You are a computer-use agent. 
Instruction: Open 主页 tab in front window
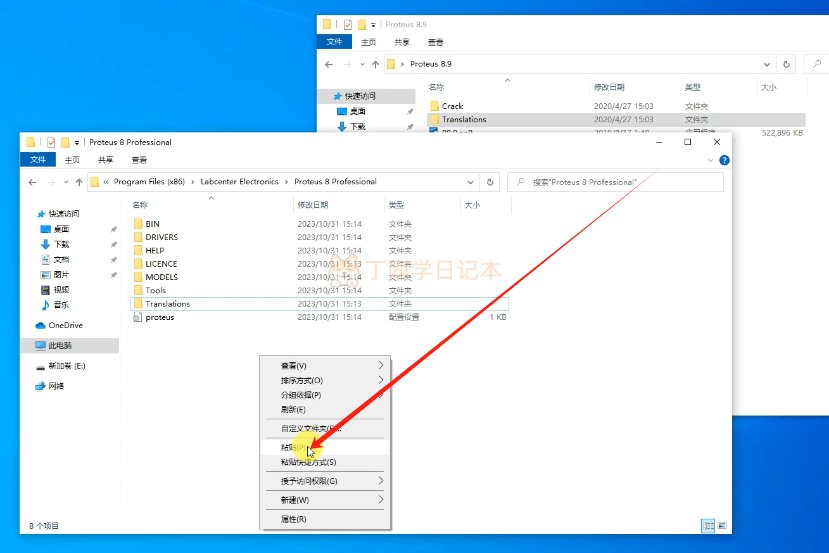(x=72, y=160)
